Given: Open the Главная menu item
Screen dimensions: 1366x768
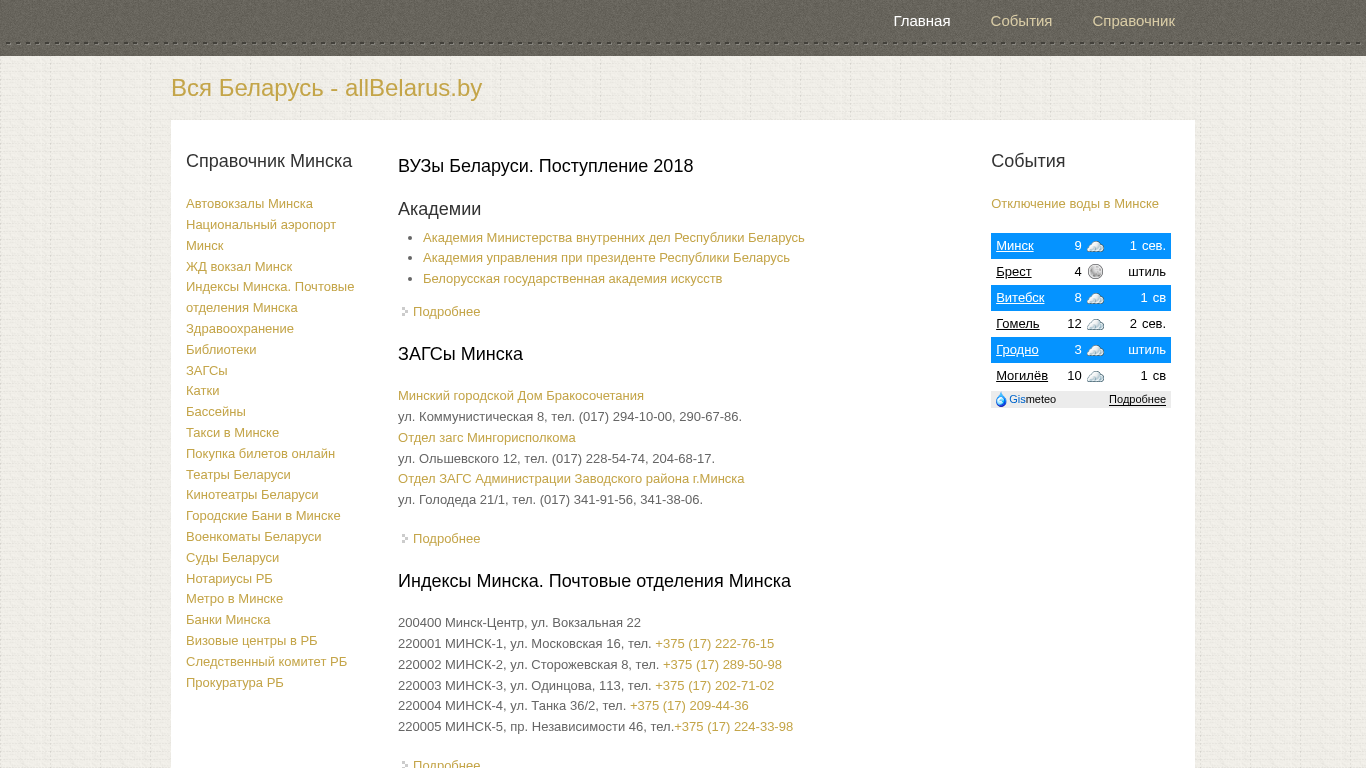Looking at the screenshot, I should coord(921,21).
